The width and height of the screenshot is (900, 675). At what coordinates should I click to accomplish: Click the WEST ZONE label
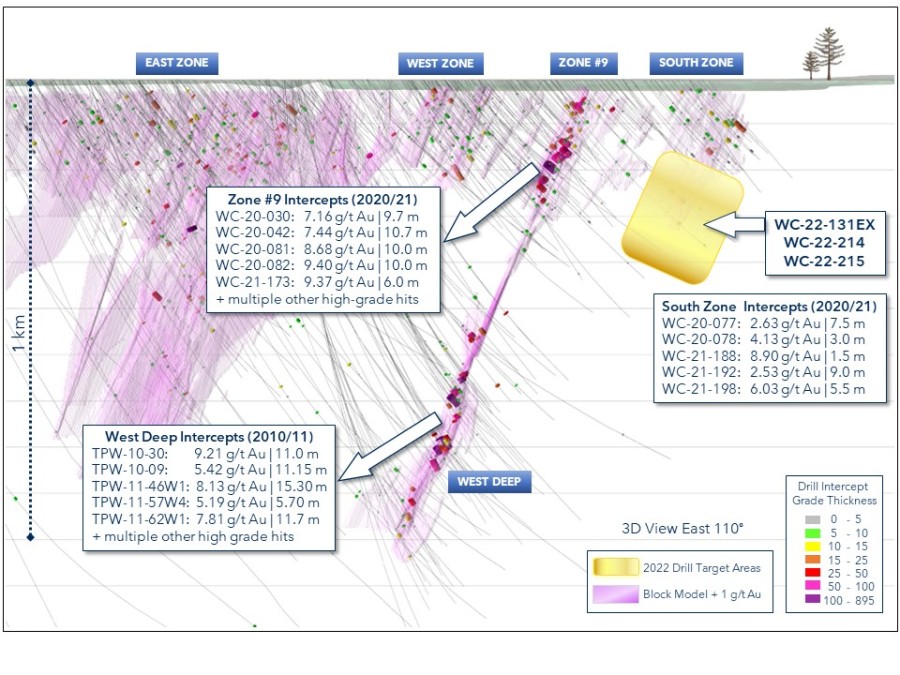click(441, 64)
